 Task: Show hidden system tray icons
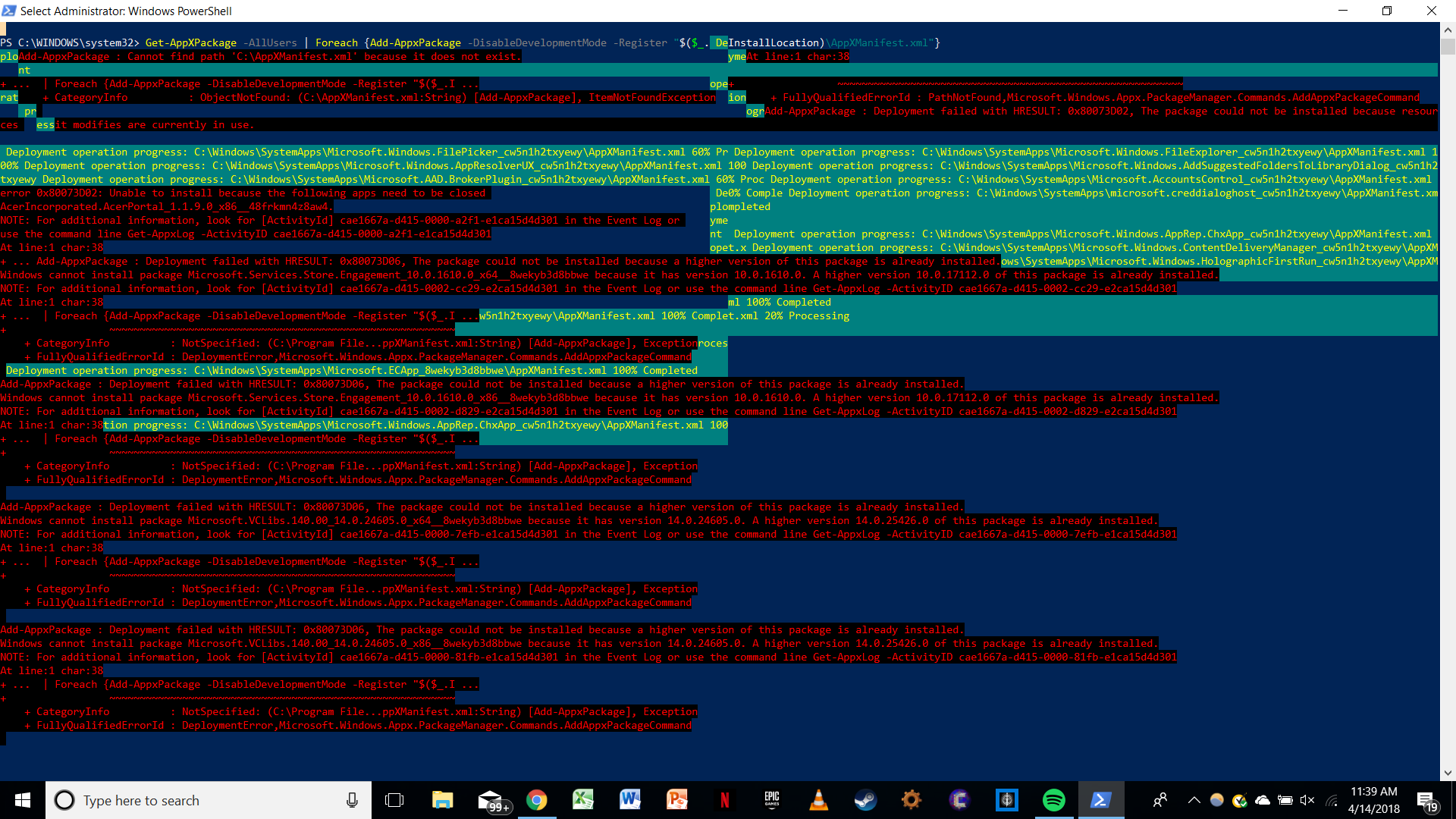point(1194,800)
